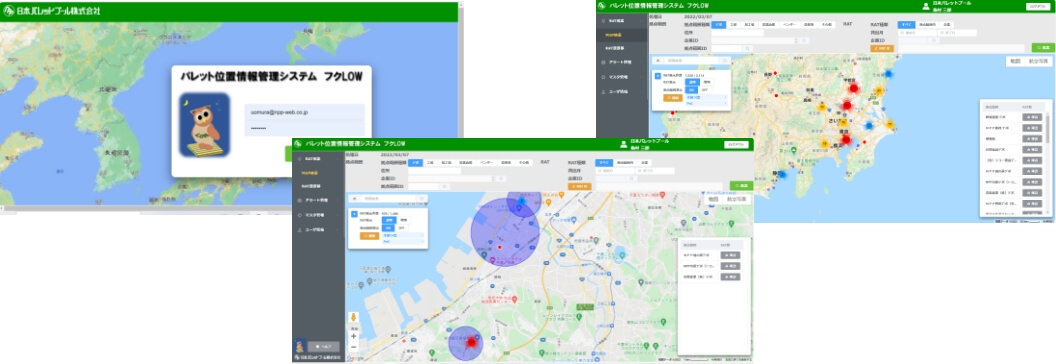Expand マスタ管理 item in Kanto map window sidebar
The width and height of the screenshot is (1056, 364).
pos(621,77)
